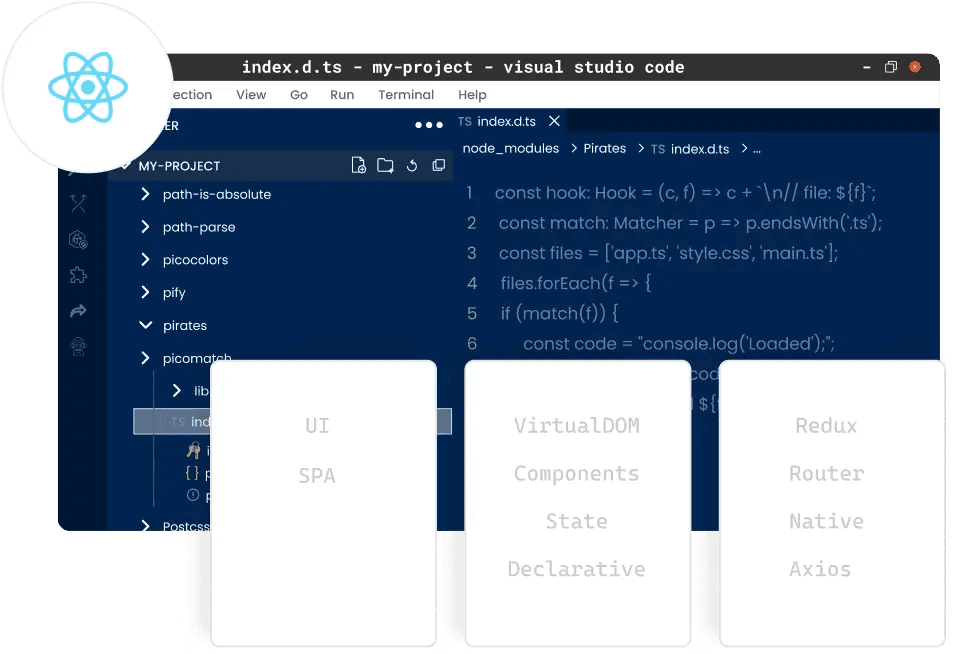
Task: Click the robot-like sidebar icon
Action: click(x=78, y=346)
